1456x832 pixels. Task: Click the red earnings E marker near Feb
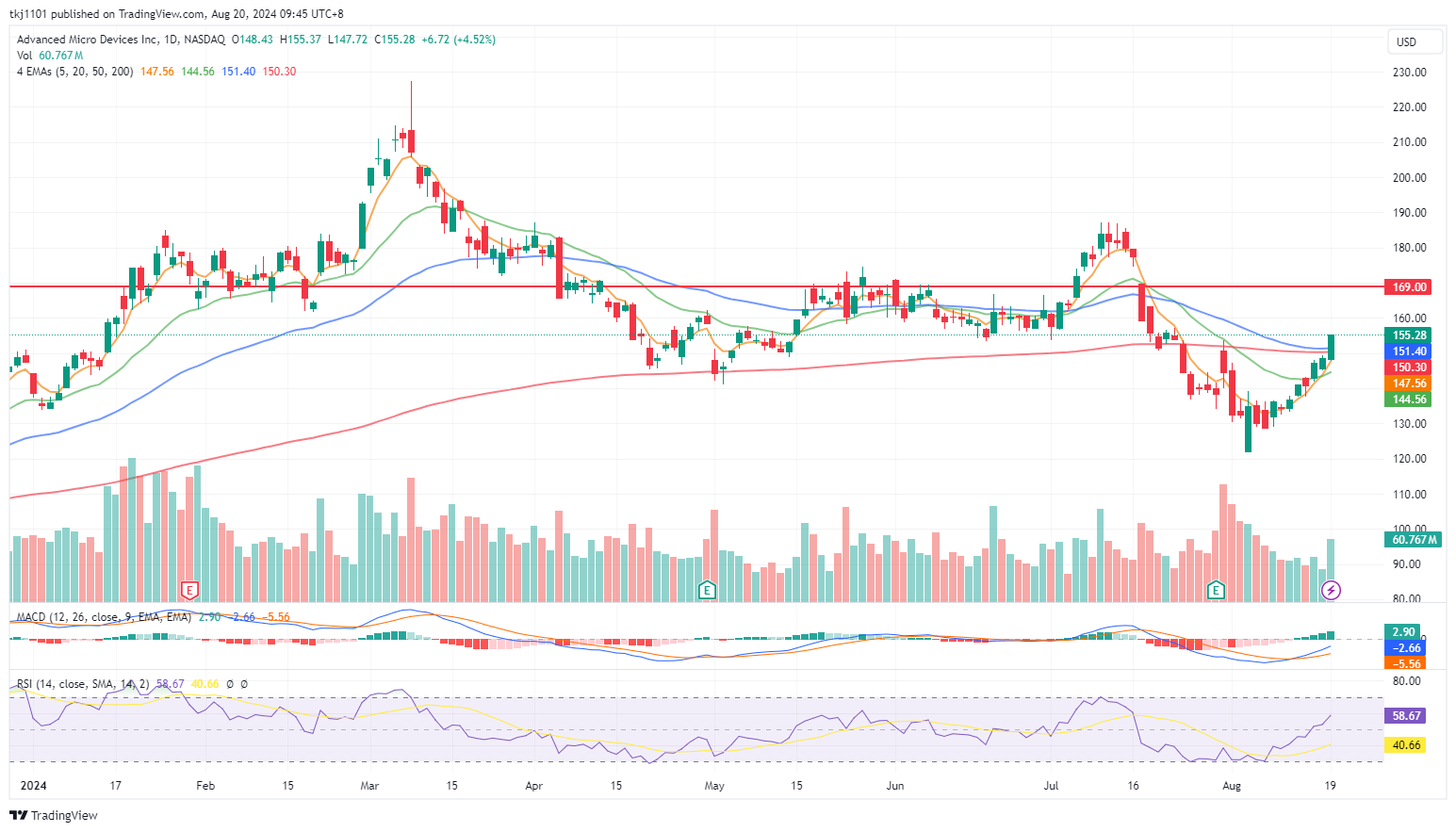click(189, 591)
